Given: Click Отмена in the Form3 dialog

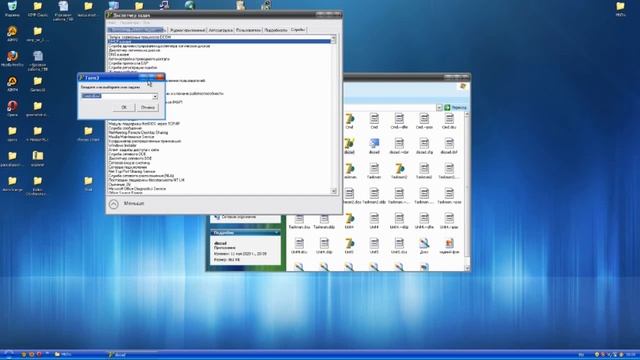Looking at the screenshot, I should coord(147,107).
